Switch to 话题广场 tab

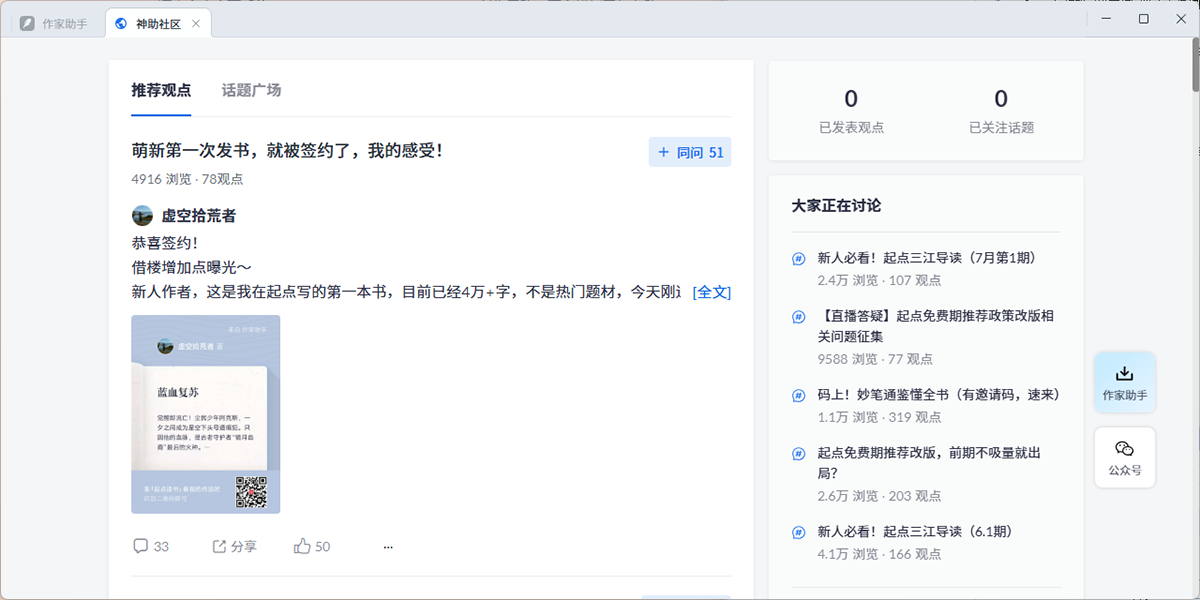[251, 90]
